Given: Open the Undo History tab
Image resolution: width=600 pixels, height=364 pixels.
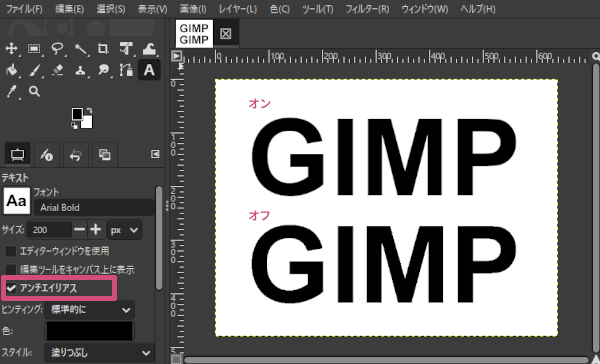Looking at the screenshot, I should (x=75, y=154).
